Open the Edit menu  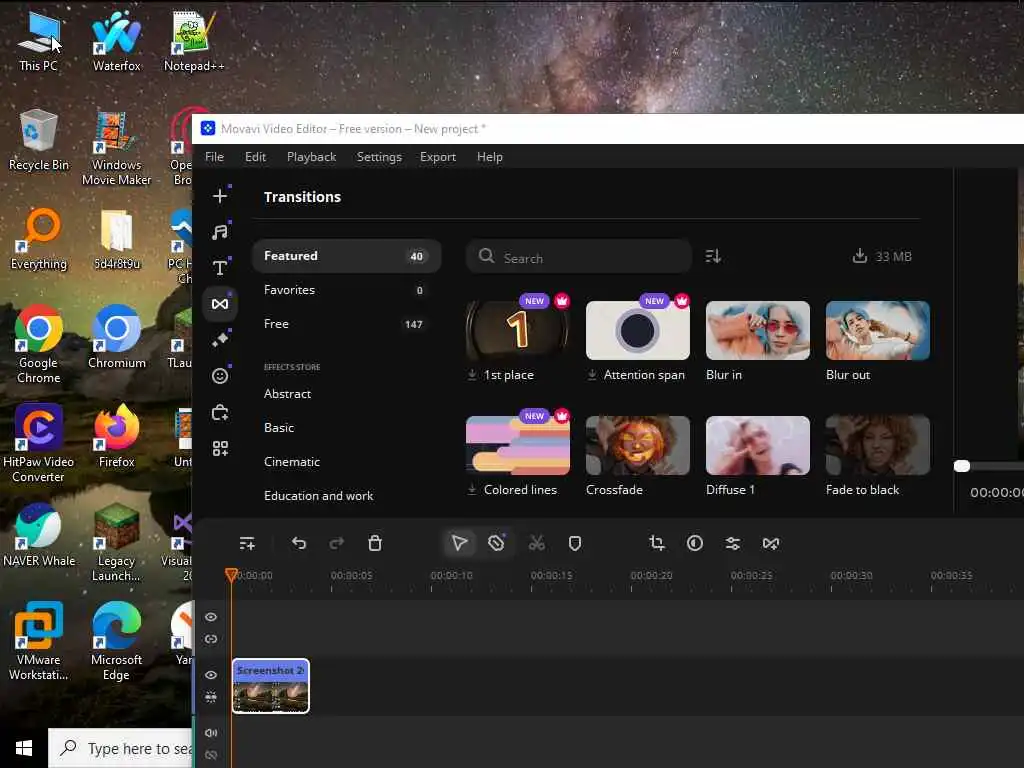coord(255,157)
